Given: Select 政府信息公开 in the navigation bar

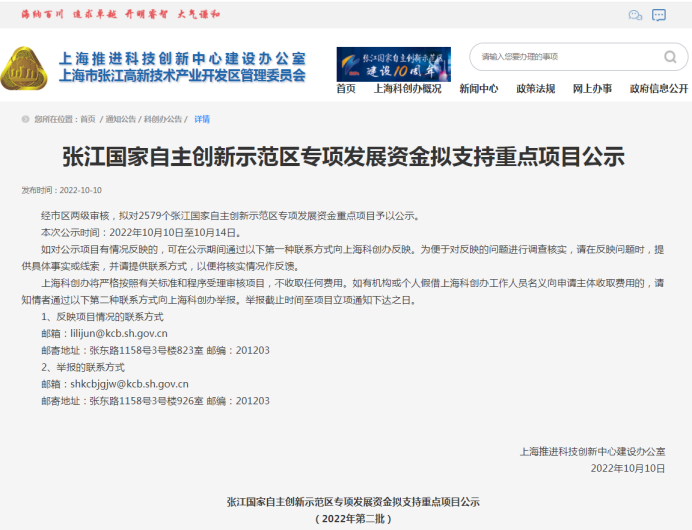Looking at the screenshot, I should (x=659, y=88).
